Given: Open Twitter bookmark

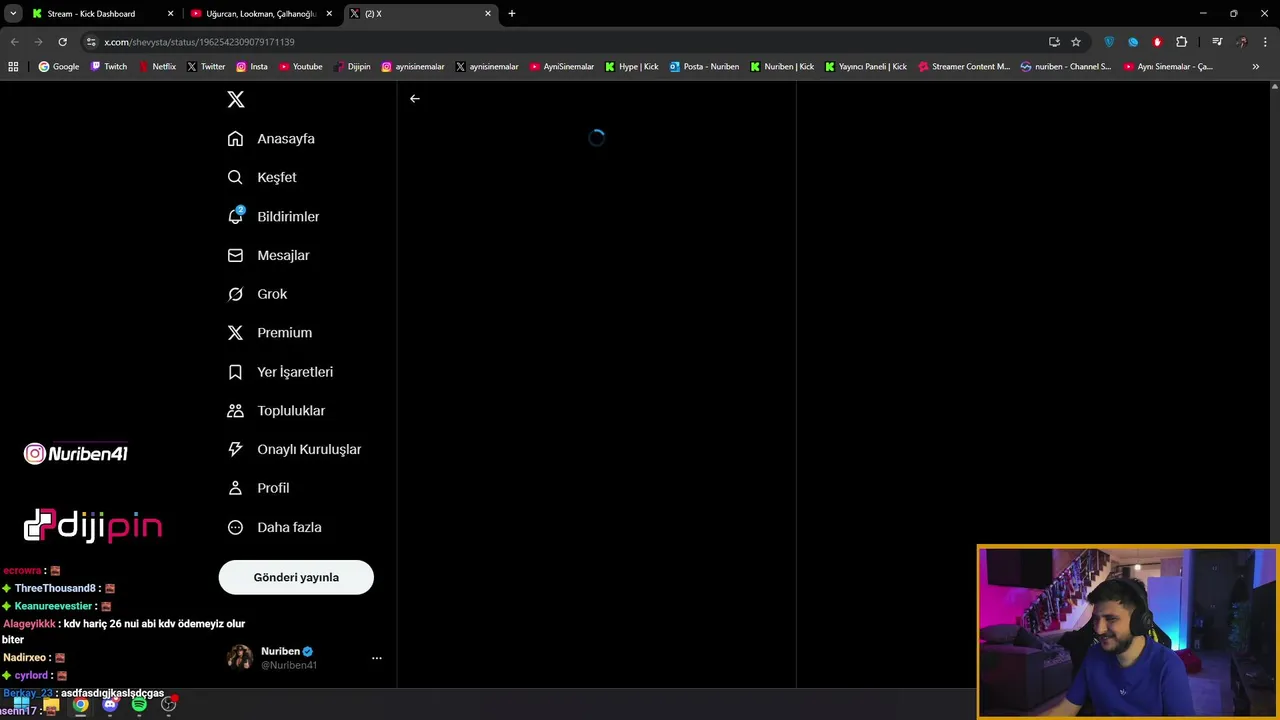Looking at the screenshot, I should coord(206,67).
